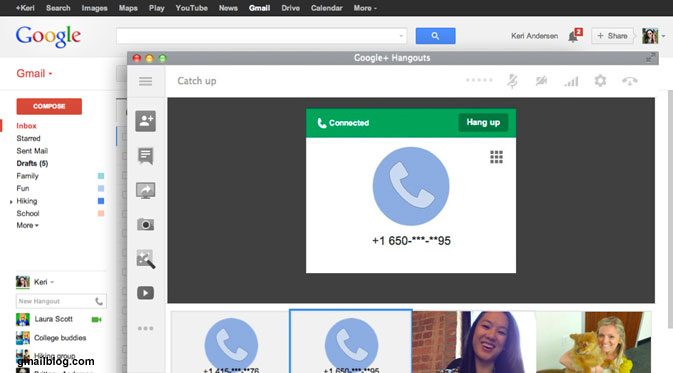This screenshot has height=373, width=673.
Task: Expand More labels in Gmail sidebar
Action: [27, 225]
